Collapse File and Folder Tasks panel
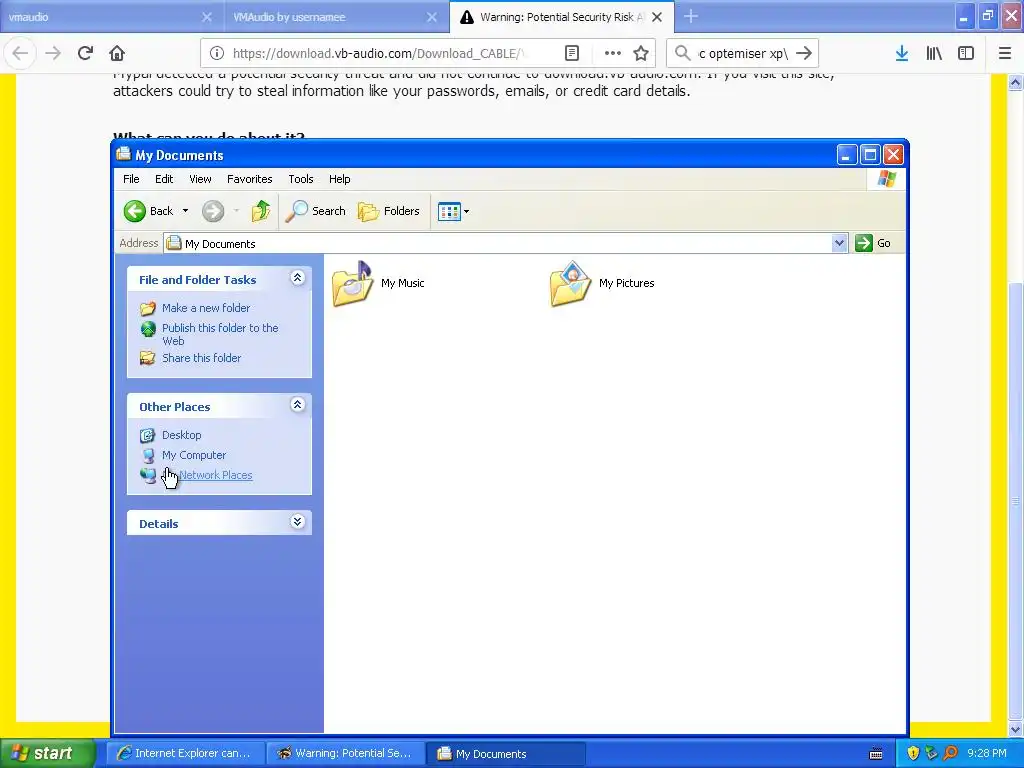 (x=297, y=278)
